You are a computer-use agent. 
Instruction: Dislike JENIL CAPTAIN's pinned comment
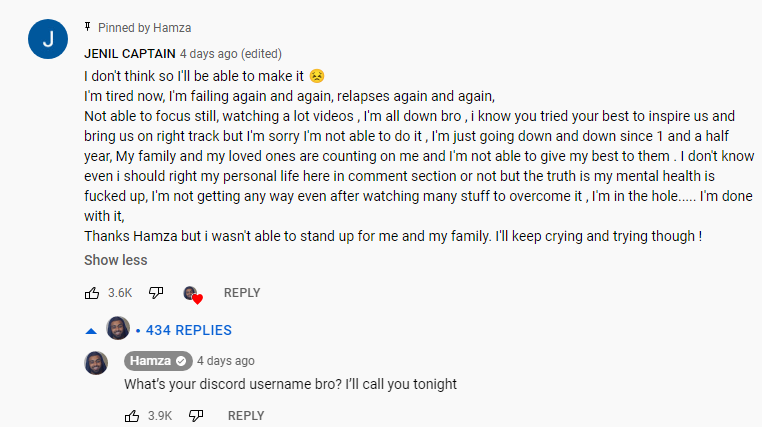(156, 293)
